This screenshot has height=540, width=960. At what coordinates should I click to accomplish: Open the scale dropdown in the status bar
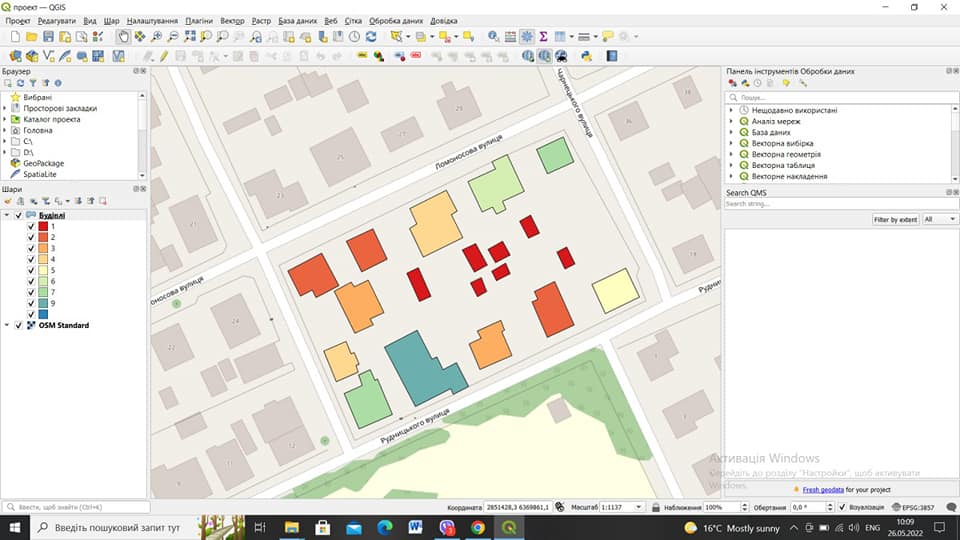point(639,507)
